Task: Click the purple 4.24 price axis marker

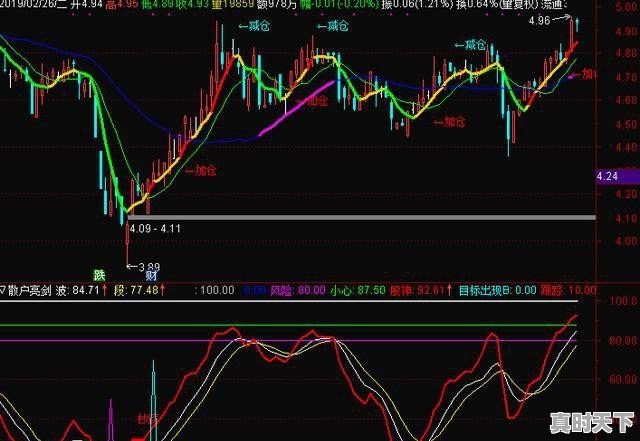Action: pyautogui.click(x=618, y=177)
